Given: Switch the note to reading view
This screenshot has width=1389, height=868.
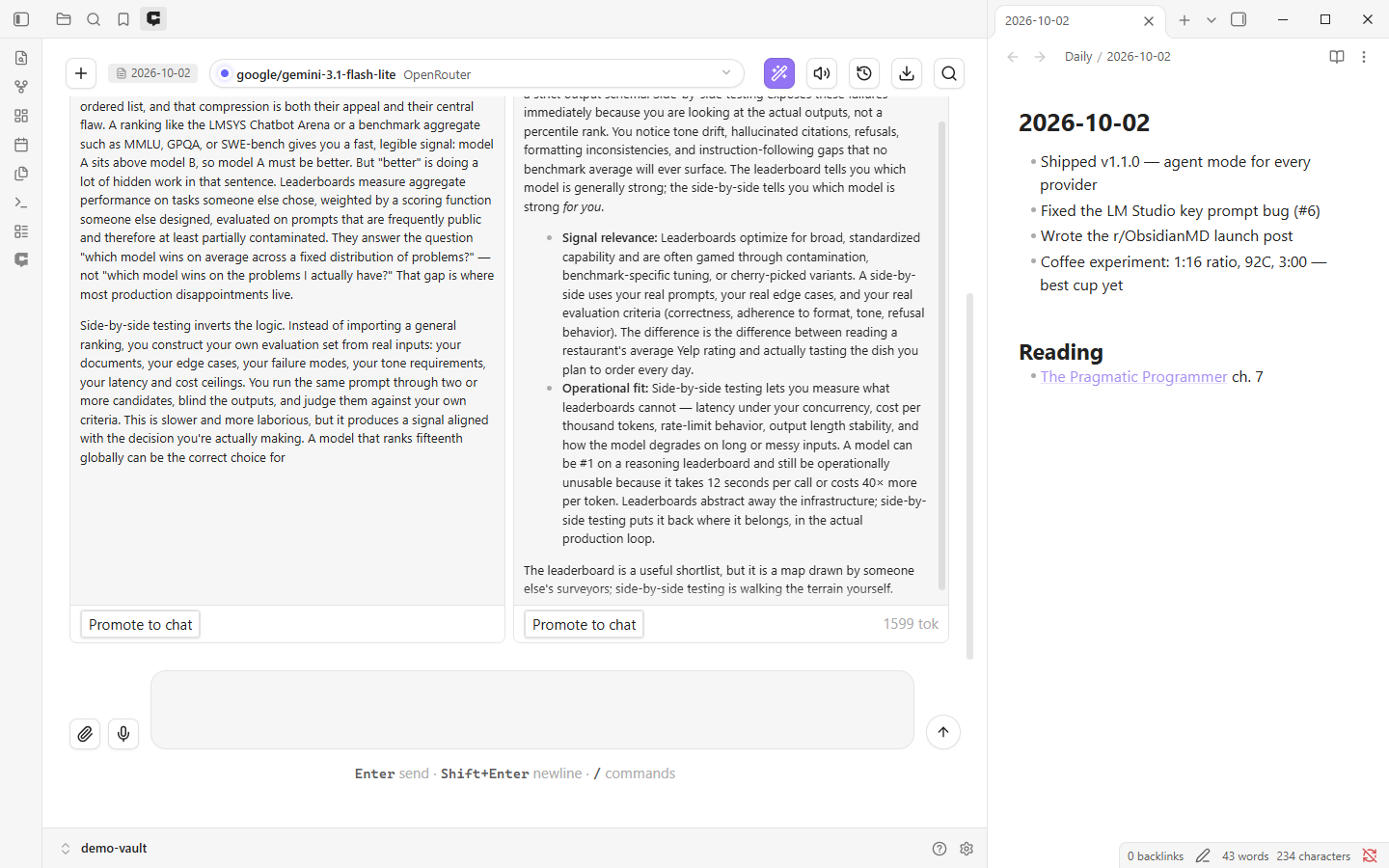Looking at the screenshot, I should click(1337, 57).
